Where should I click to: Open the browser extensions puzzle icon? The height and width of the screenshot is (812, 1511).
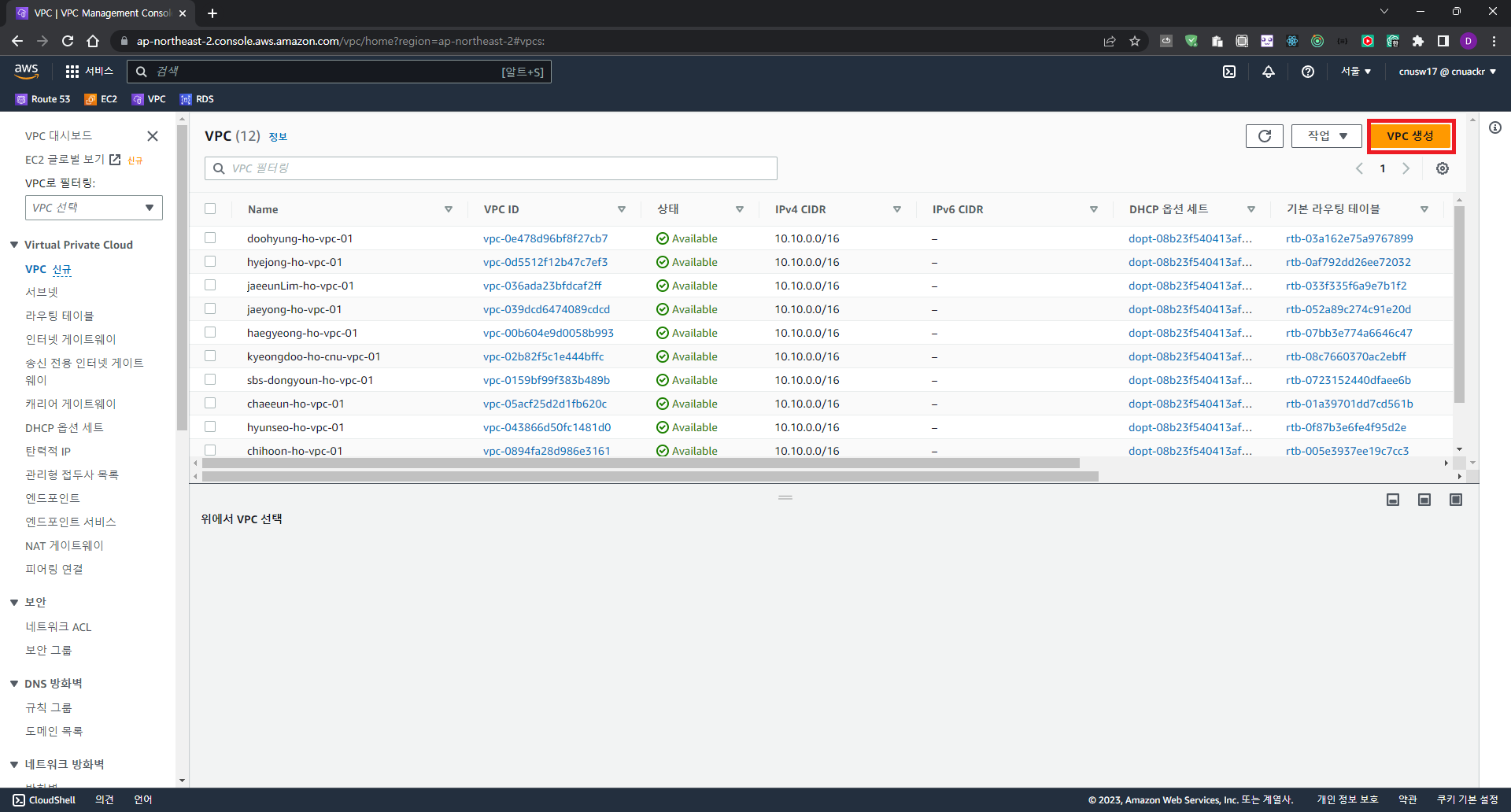tap(1418, 41)
